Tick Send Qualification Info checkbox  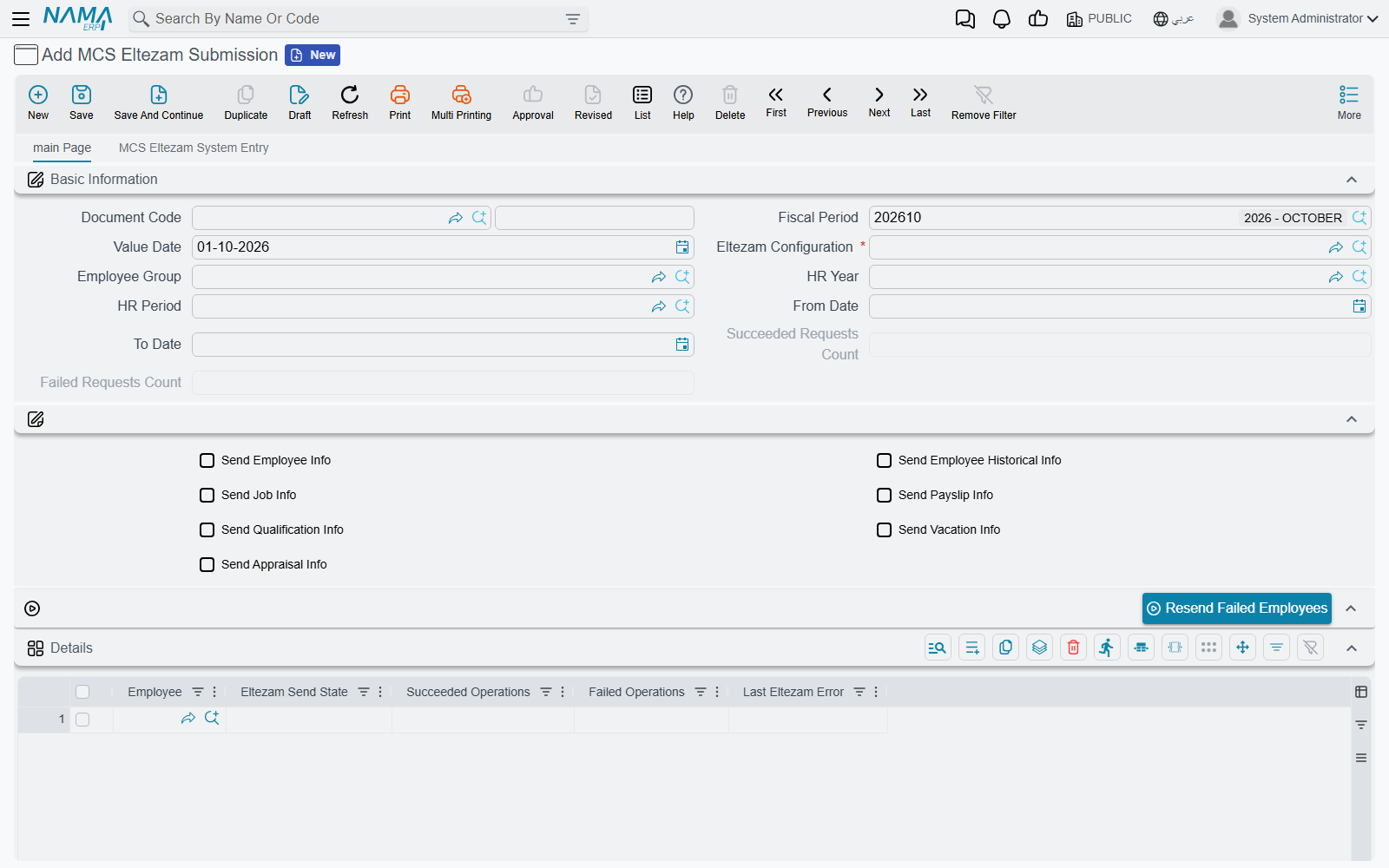207,529
